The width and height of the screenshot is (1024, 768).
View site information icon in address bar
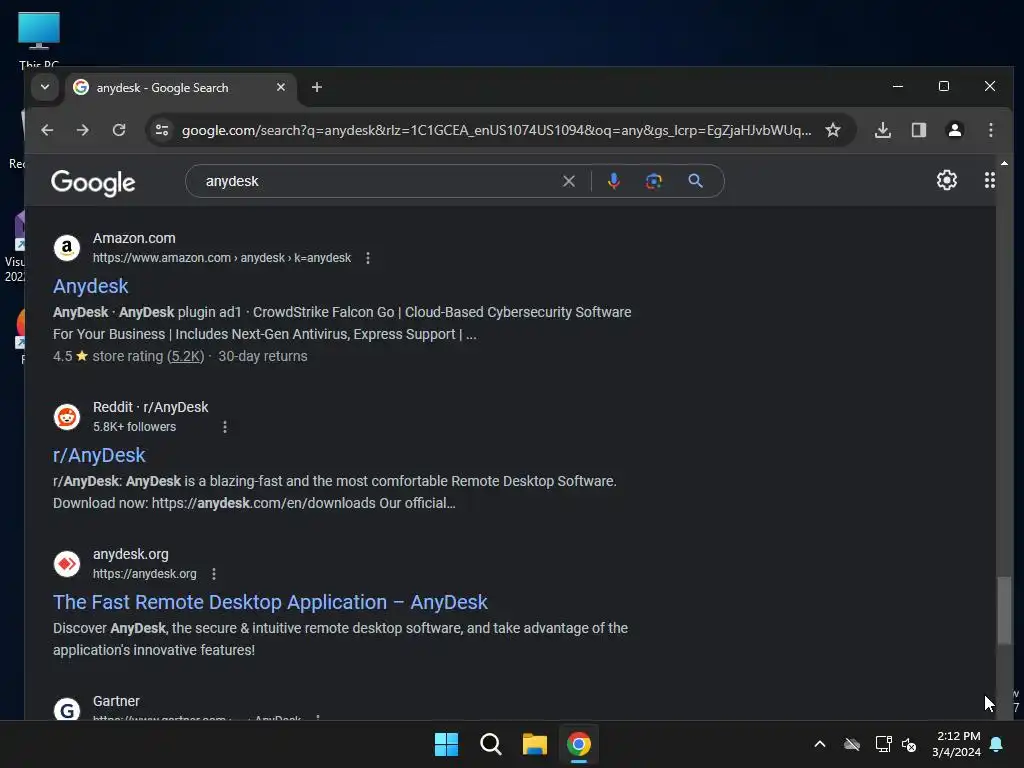162,130
